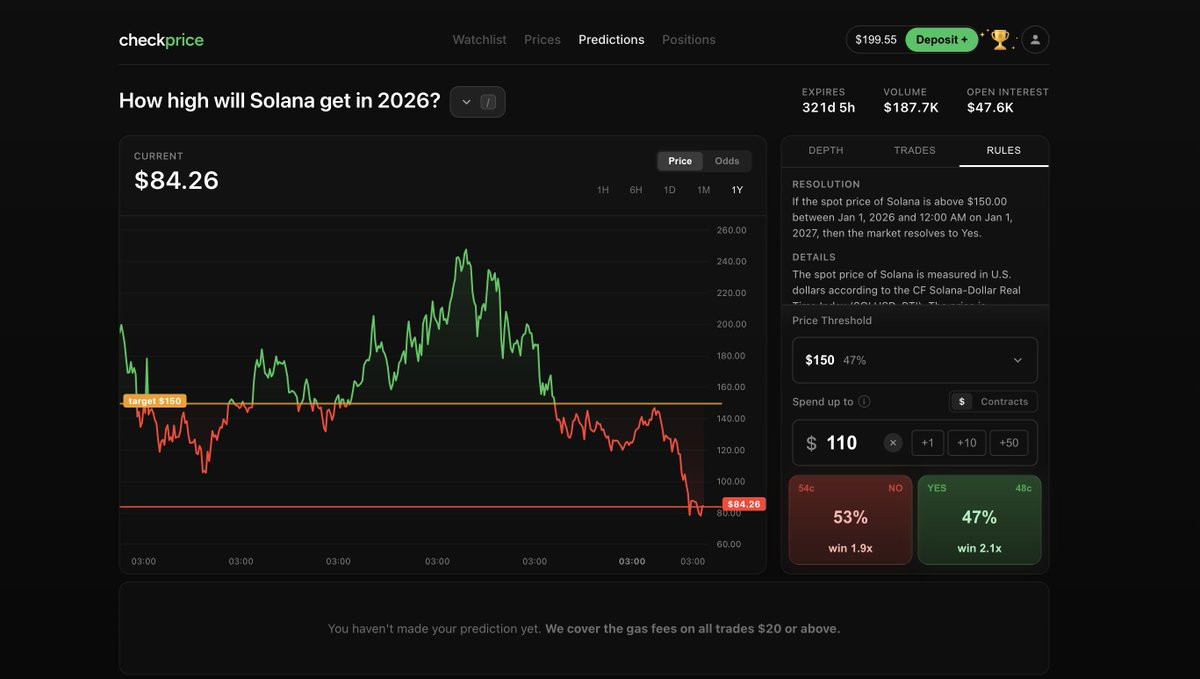Viewport: 1200px width, 679px height.
Task: Open the market selector dropdown beside the title
Action: click(x=478, y=102)
